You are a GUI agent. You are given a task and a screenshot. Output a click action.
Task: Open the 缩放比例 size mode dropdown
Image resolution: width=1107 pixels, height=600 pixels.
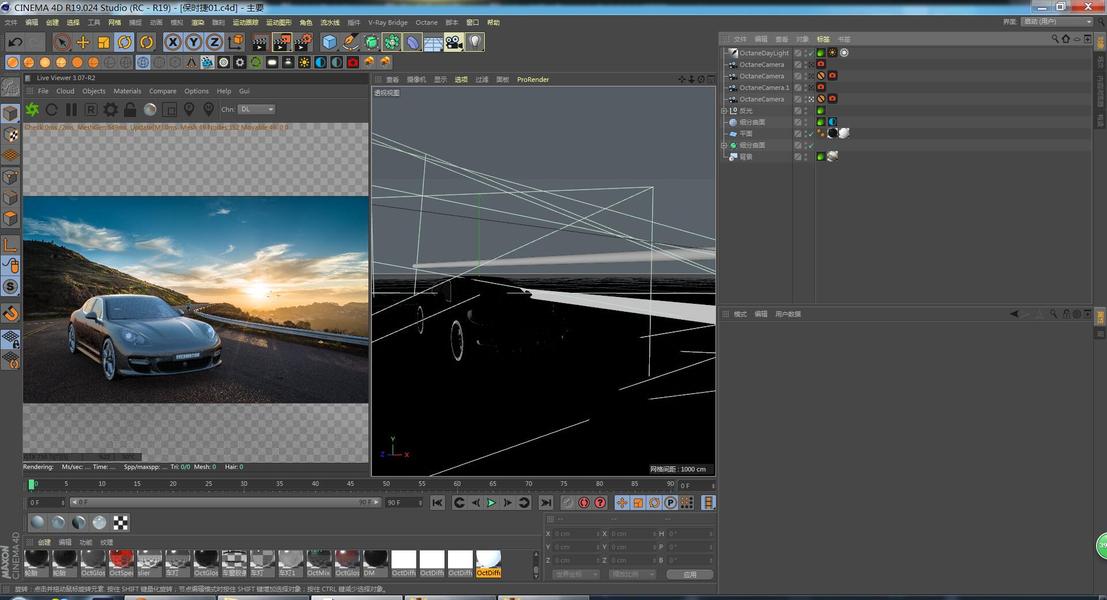point(632,575)
